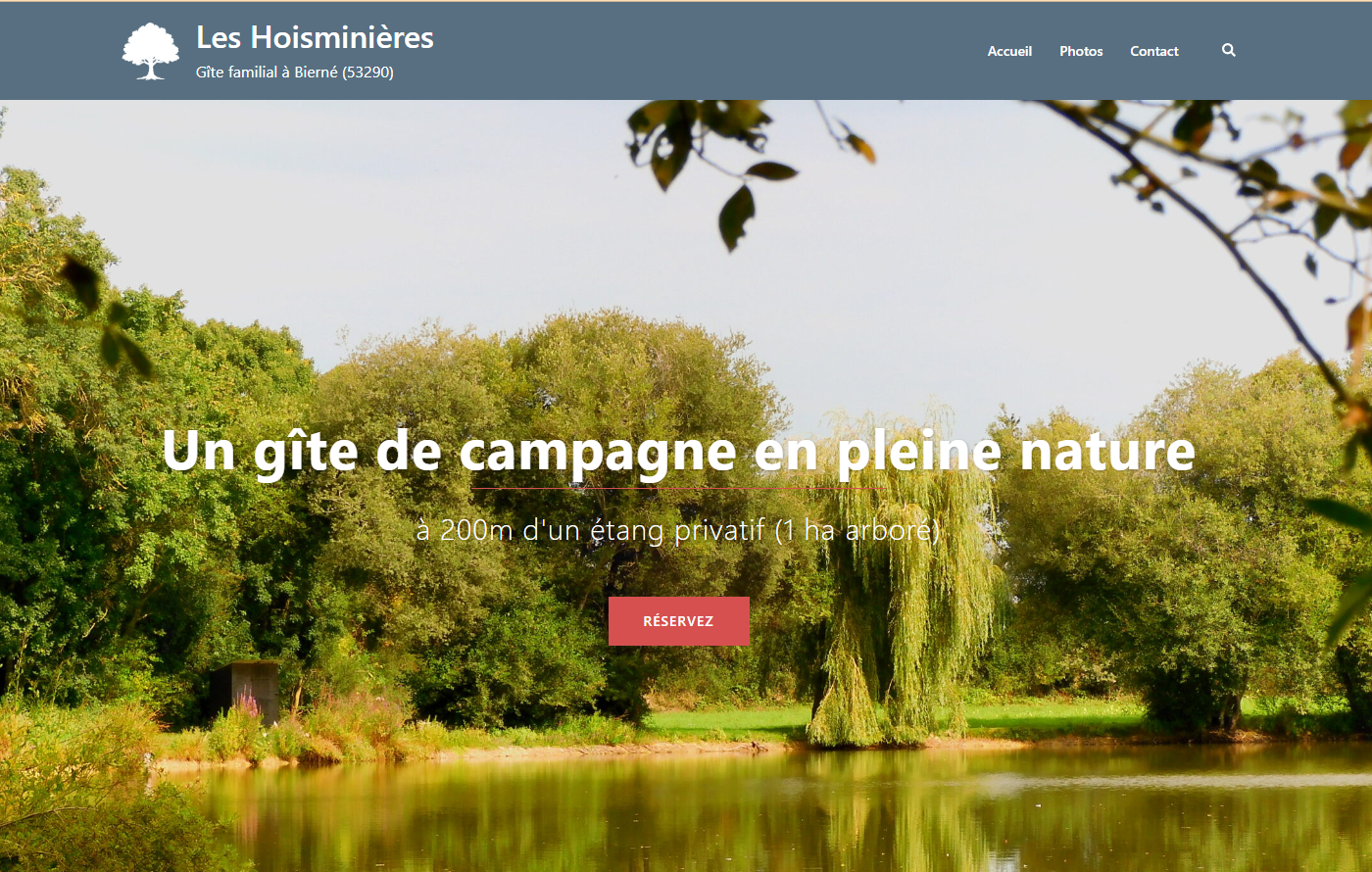Click the small dark hut by the pond
Screen dimensions: 1372x872
245,692
